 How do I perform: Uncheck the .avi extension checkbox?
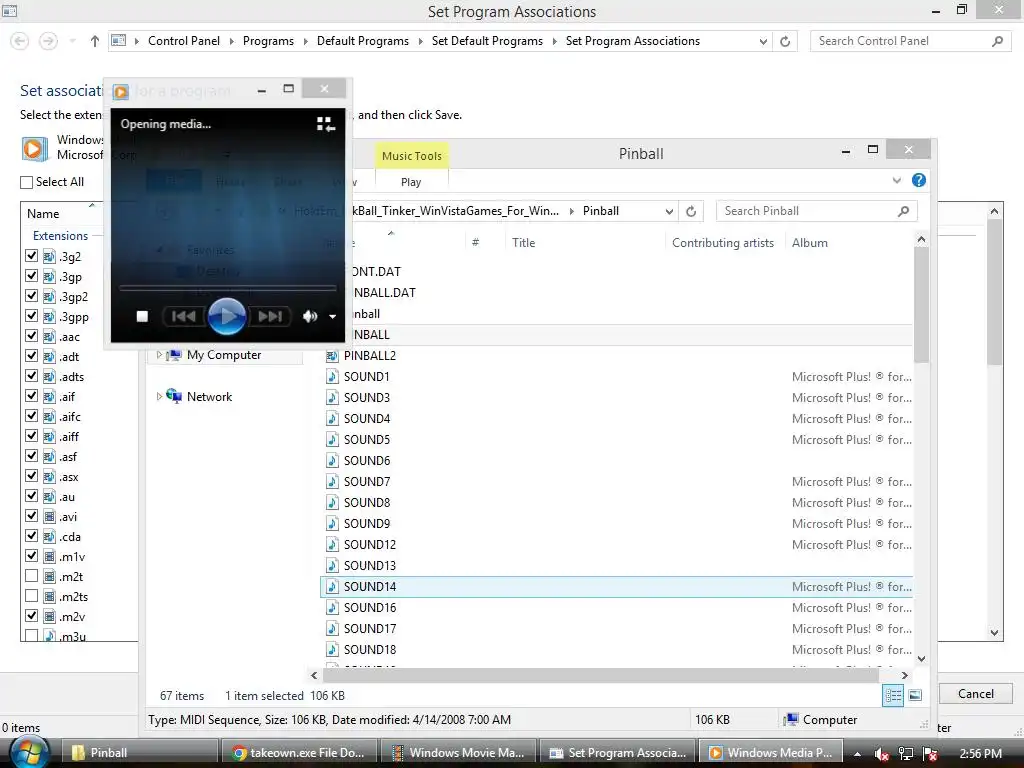click(x=31, y=516)
